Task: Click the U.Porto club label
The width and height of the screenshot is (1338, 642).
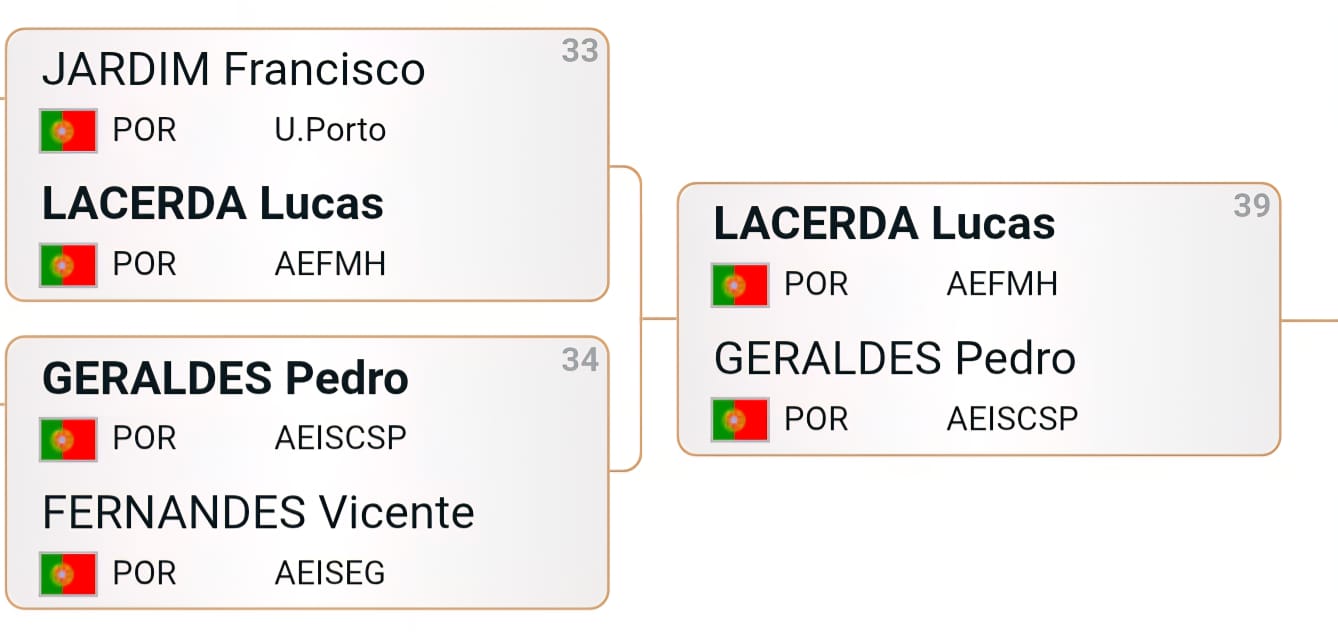Action: (330, 130)
